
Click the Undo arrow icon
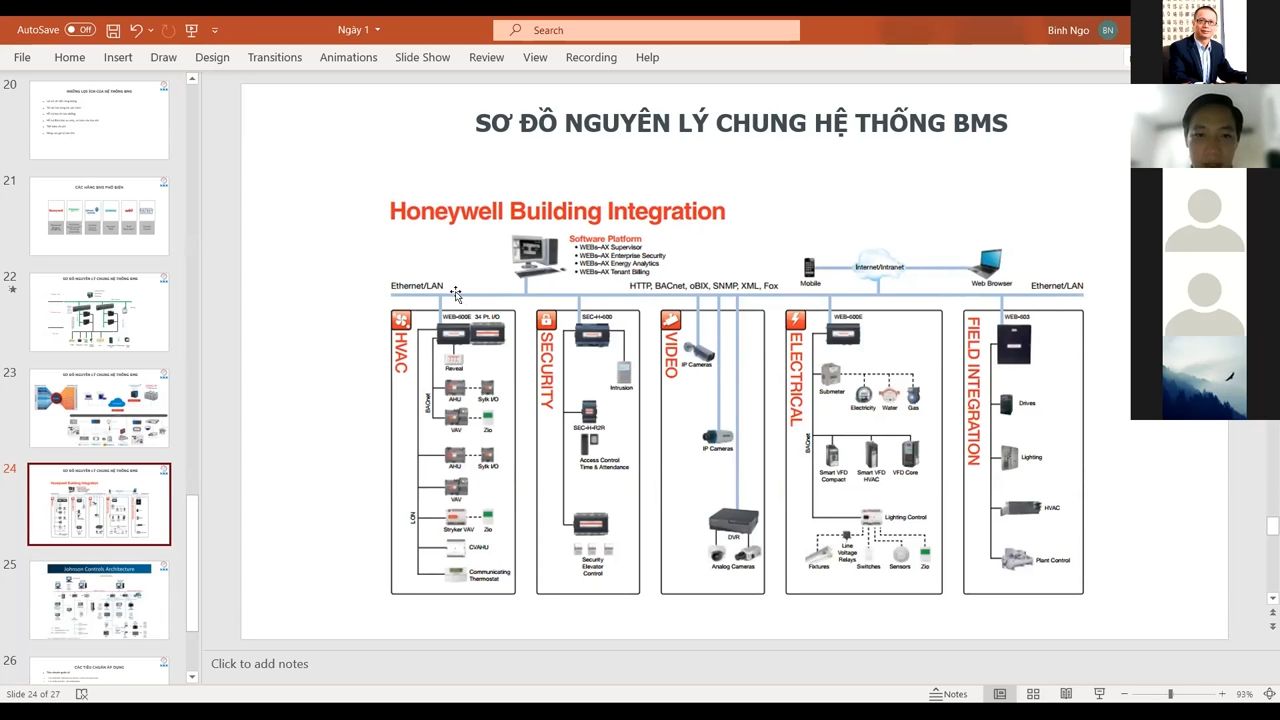pyautogui.click(x=136, y=30)
